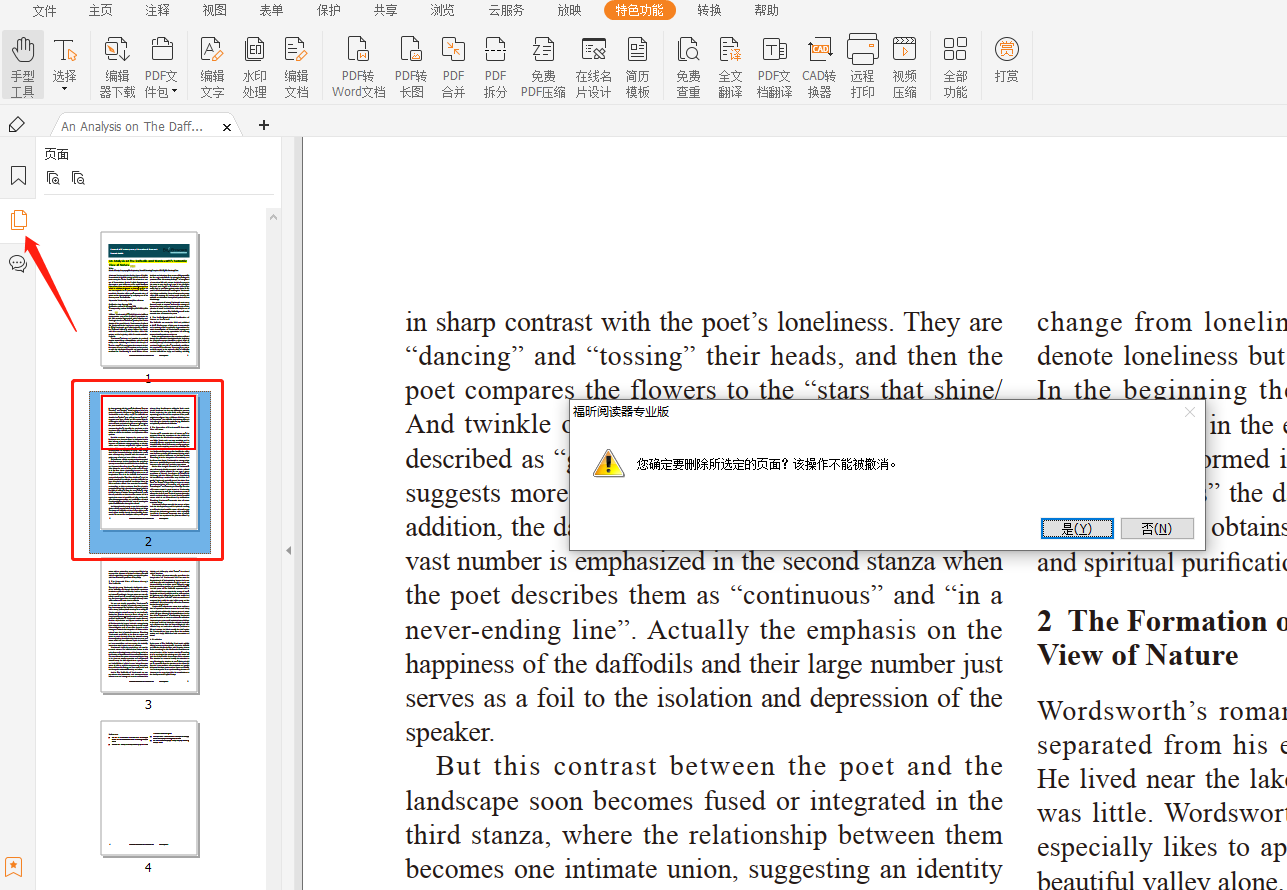Switch to the 转换 ribbon tab
Image resolution: width=1287 pixels, height=890 pixels.
click(x=710, y=10)
